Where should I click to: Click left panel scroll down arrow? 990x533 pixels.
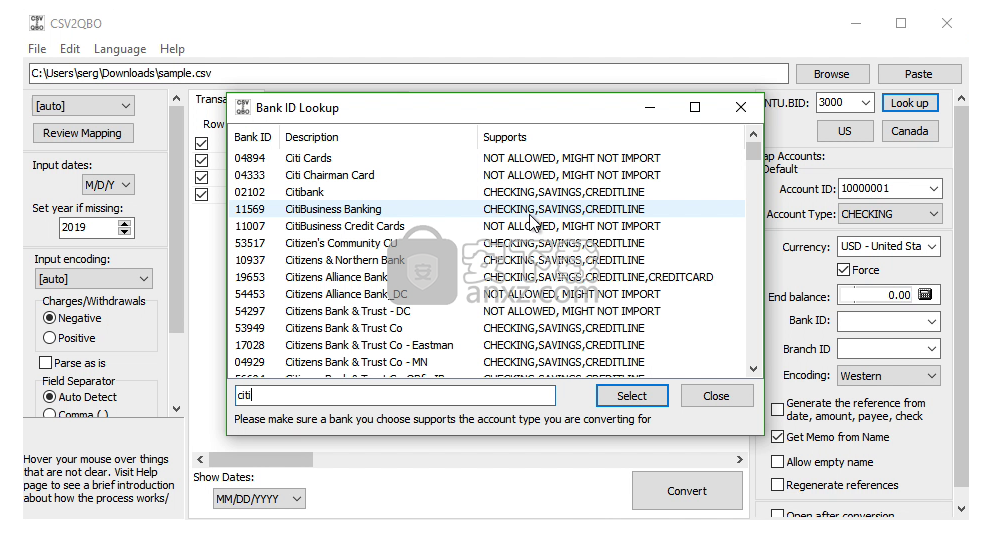pos(177,409)
